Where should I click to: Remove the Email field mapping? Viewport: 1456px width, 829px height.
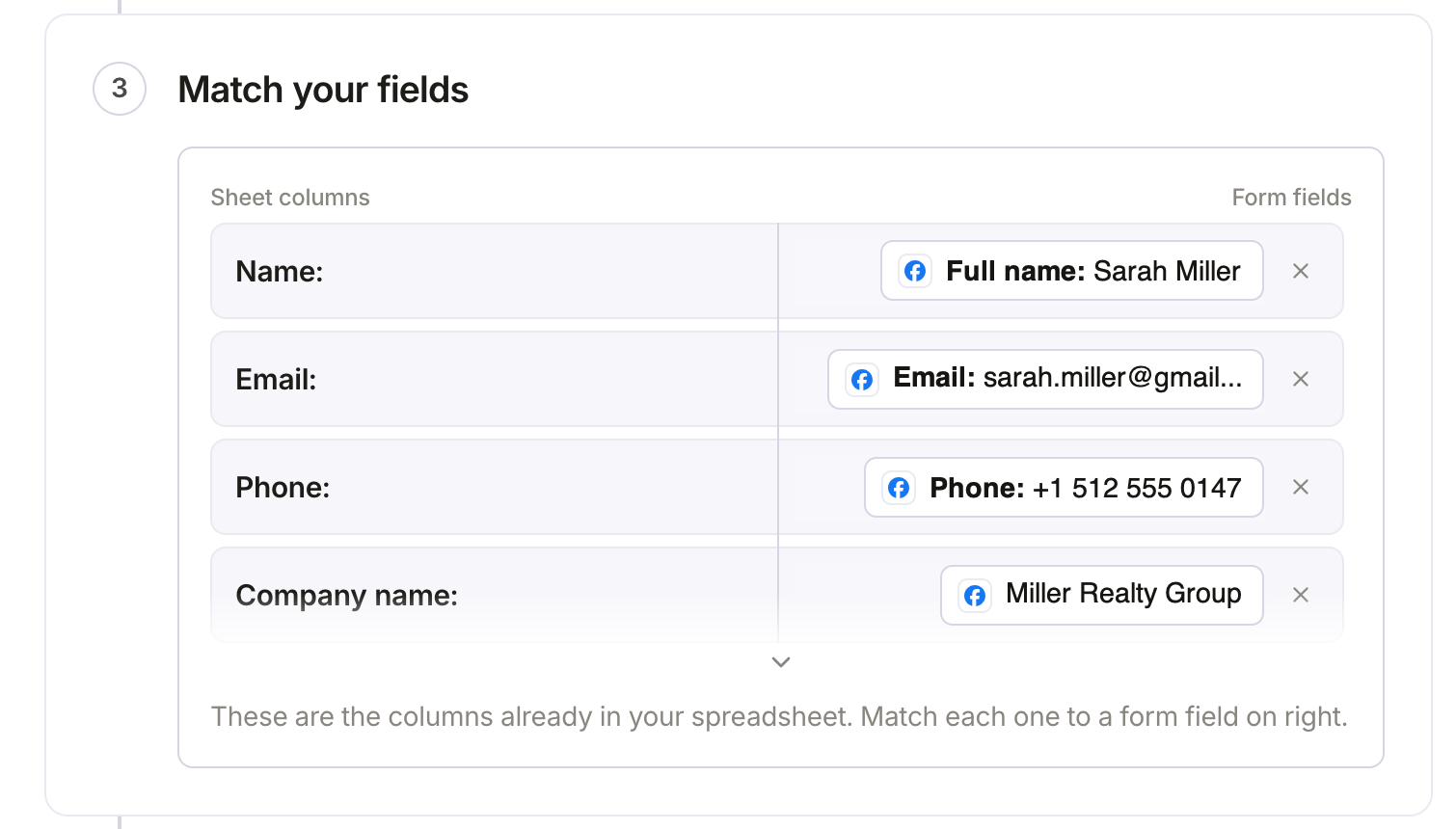pos(1301,379)
